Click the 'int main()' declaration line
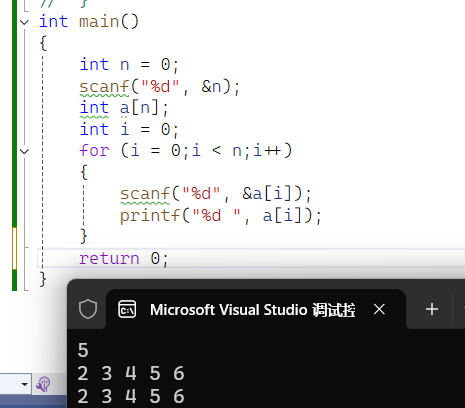This screenshot has width=465, height=408. click(89, 22)
